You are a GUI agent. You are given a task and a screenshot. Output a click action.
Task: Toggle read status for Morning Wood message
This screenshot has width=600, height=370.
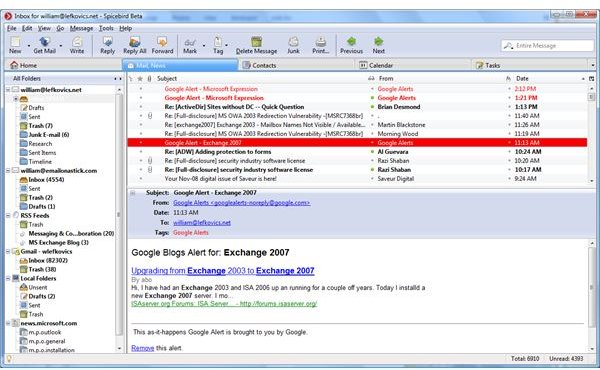(372, 134)
